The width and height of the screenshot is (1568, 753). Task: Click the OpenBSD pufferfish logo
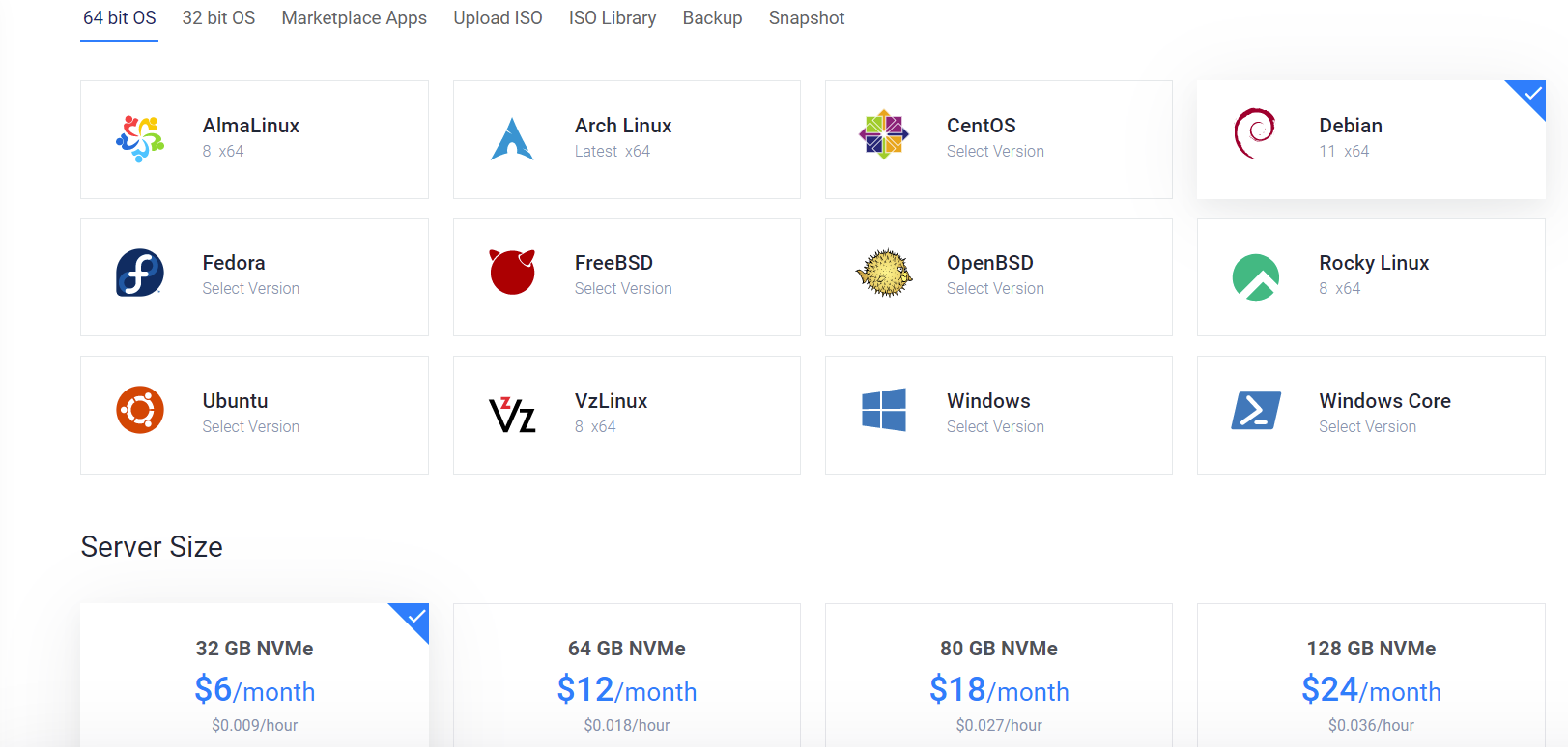[x=884, y=273]
